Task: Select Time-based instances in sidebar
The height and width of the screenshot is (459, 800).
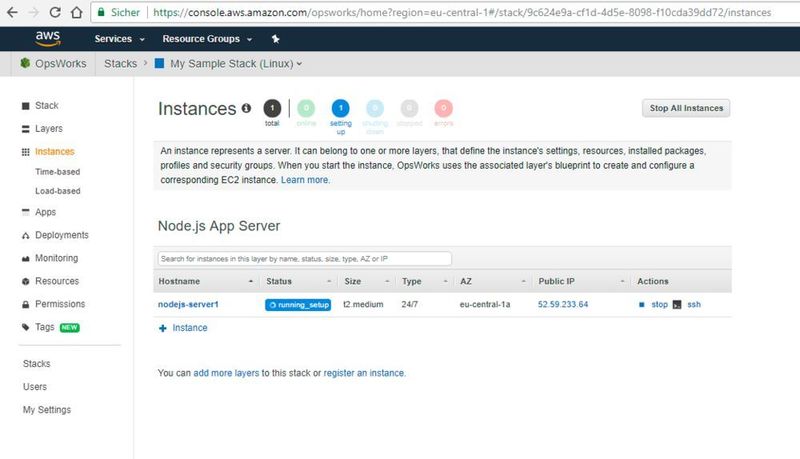Action: (x=58, y=172)
